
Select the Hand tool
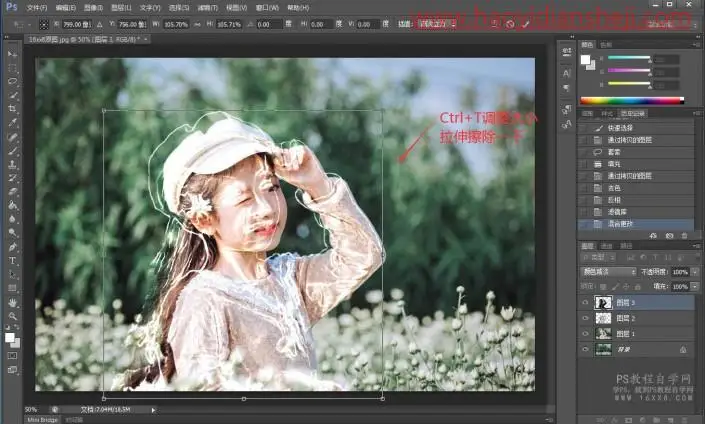click(12, 302)
